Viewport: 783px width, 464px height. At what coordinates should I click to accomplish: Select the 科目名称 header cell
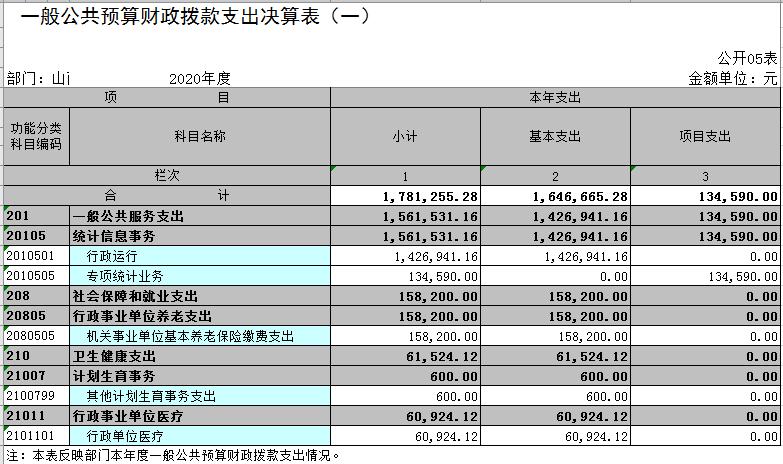click(200, 136)
